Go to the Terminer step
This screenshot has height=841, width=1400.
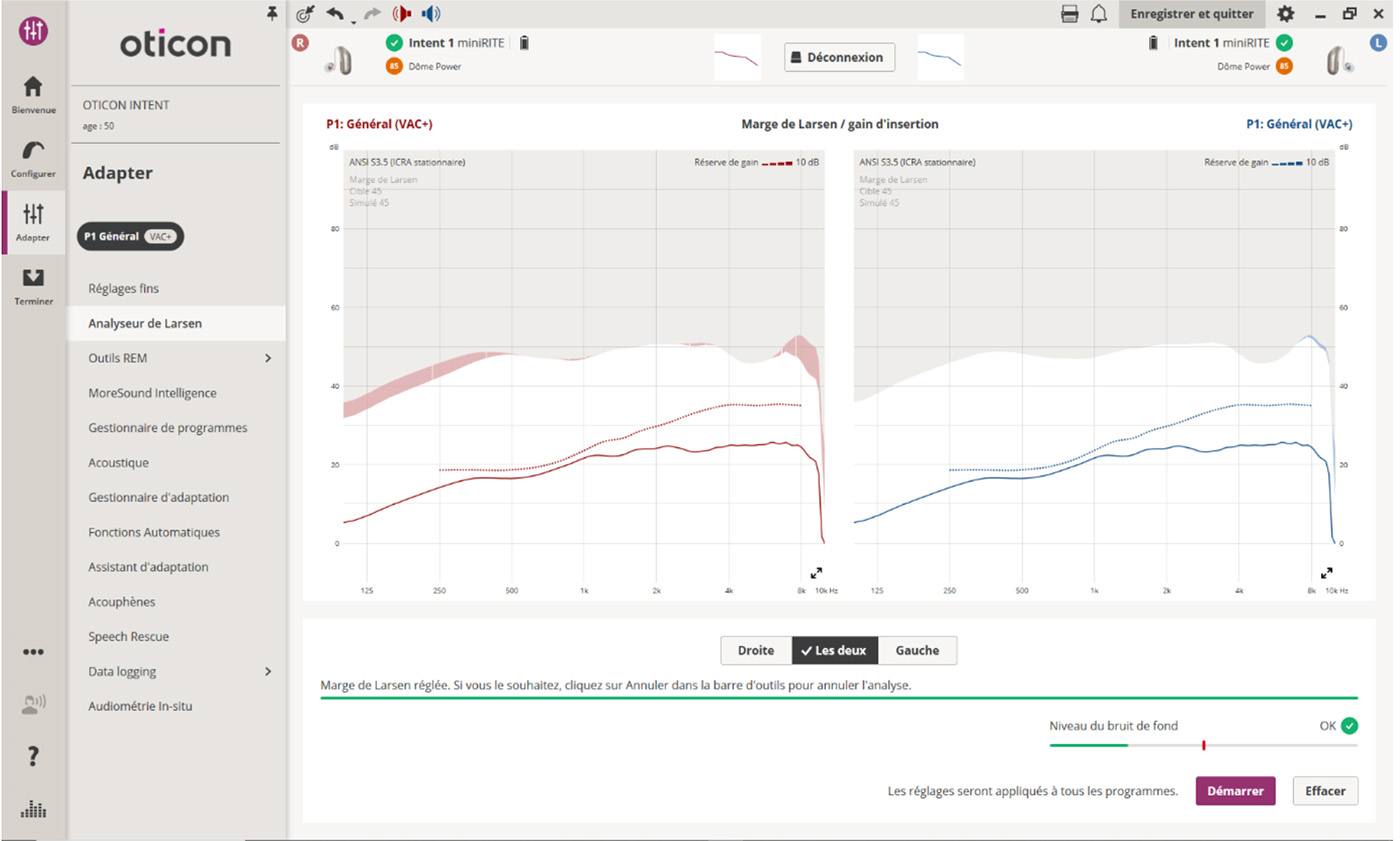[33, 286]
